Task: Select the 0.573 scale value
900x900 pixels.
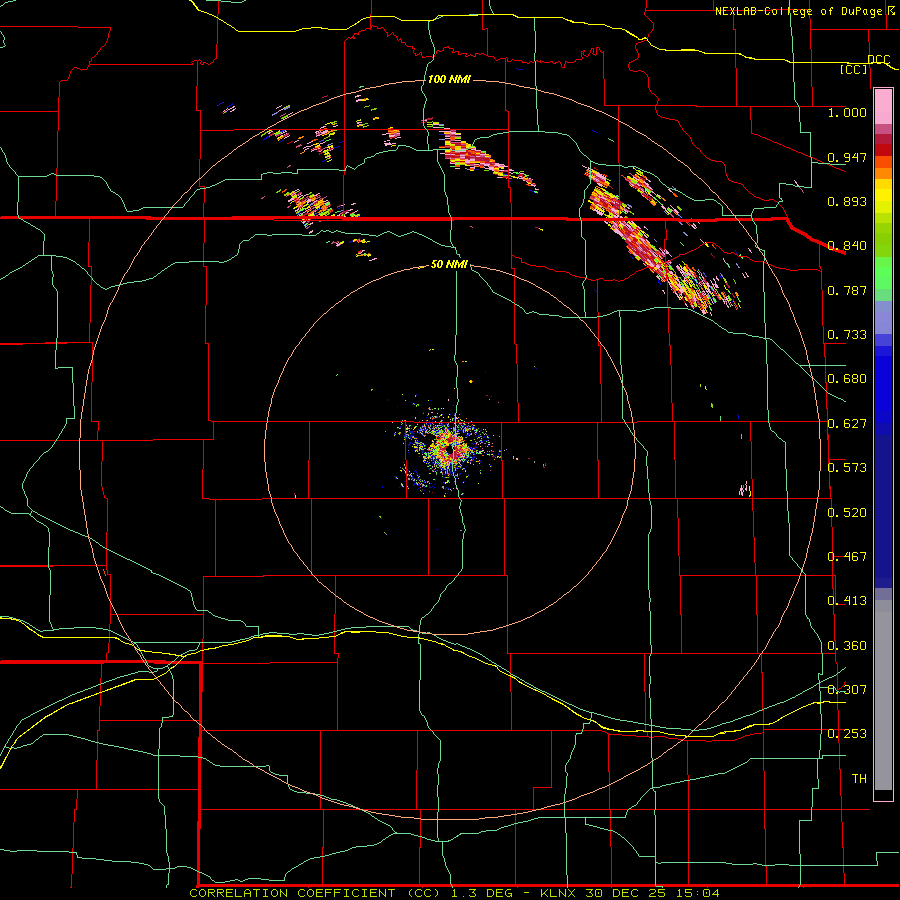Action: click(x=847, y=468)
